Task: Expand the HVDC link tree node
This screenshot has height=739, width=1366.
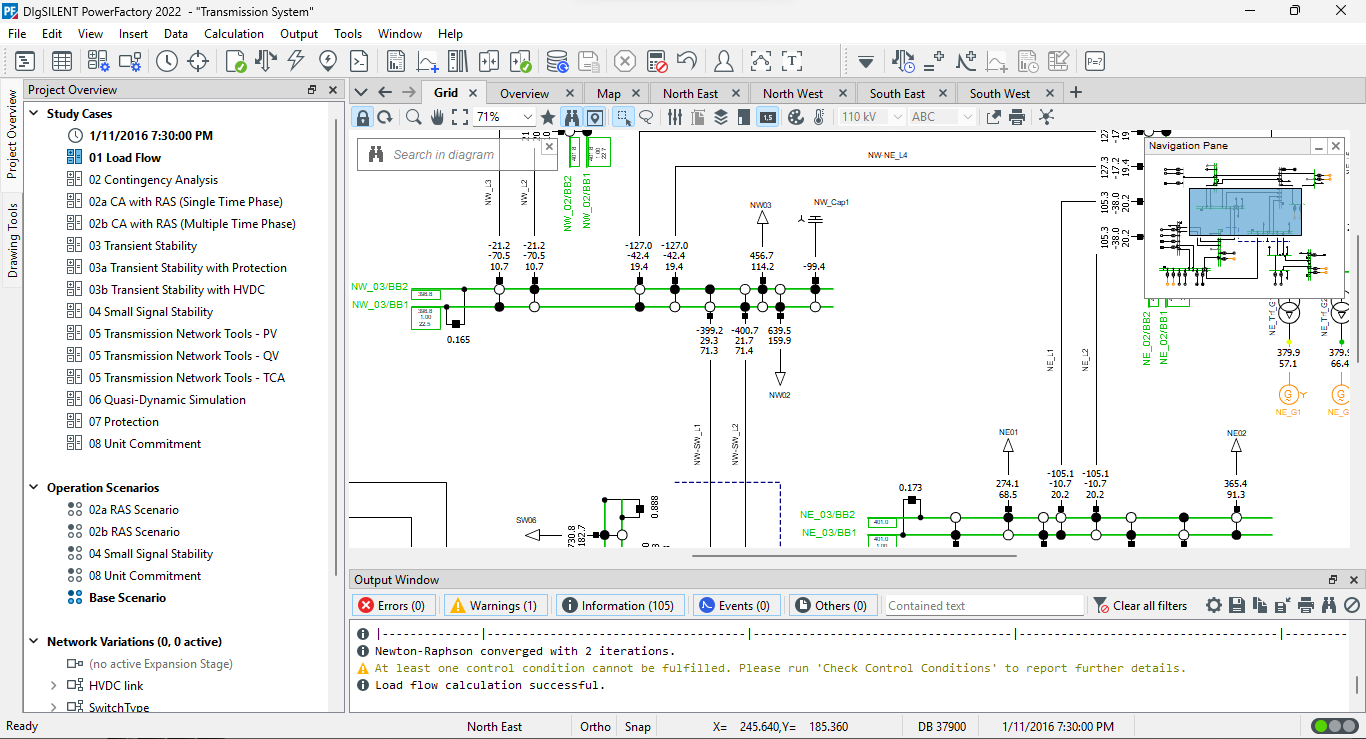Action: click(x=54, y=685)
